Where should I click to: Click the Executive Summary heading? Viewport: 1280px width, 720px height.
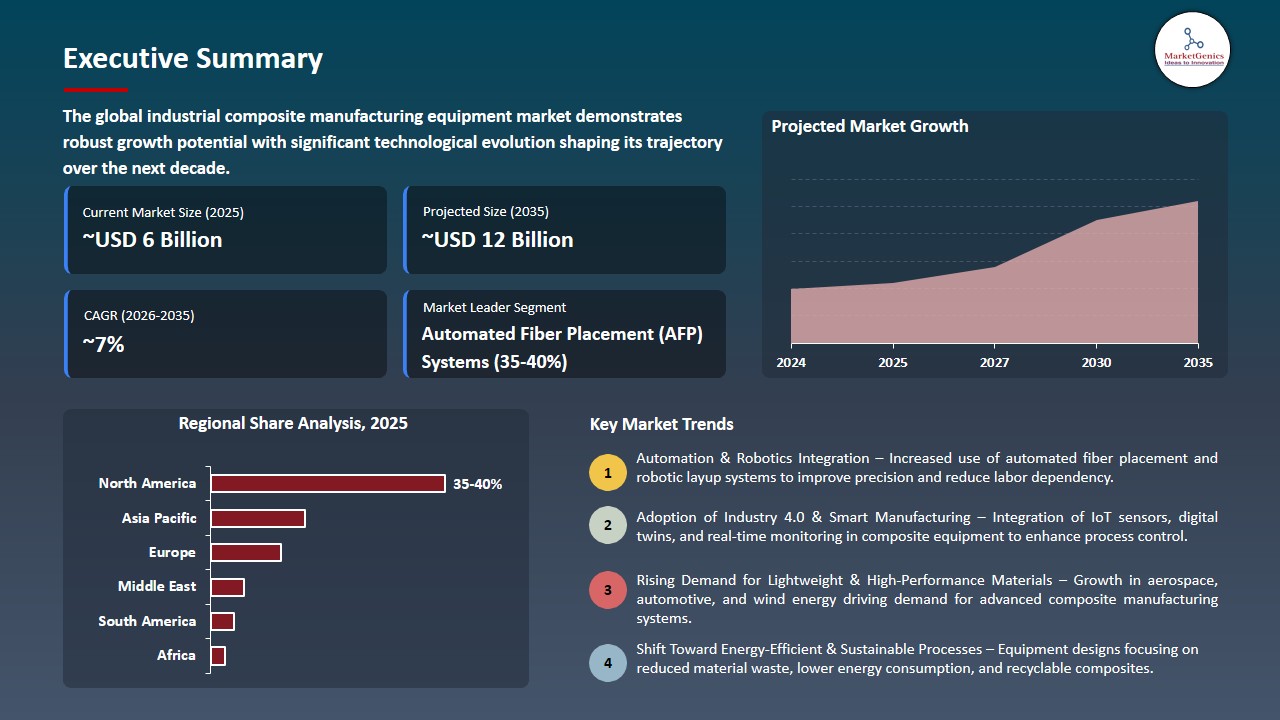point(192,58)
